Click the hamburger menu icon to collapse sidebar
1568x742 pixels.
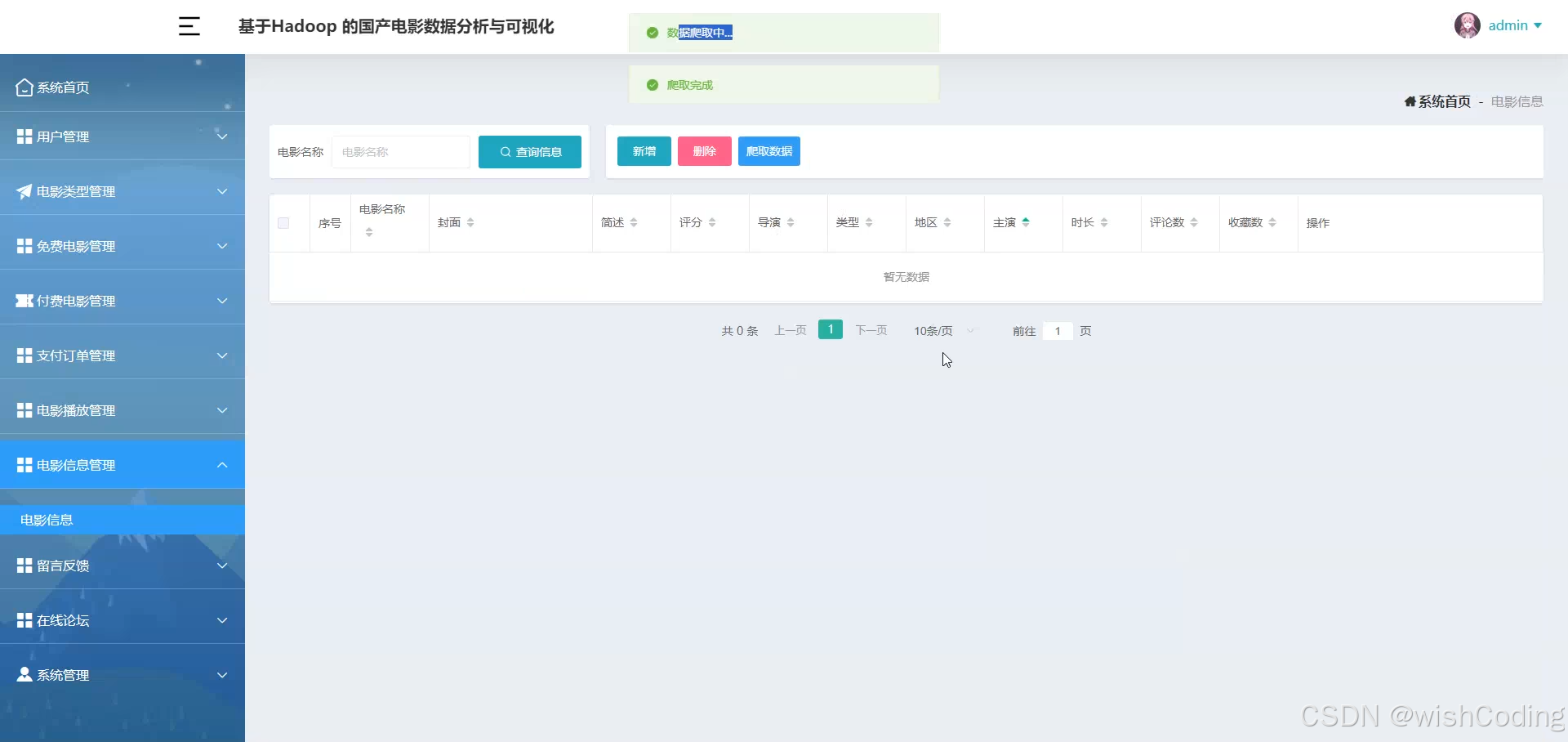pyautogui.click(x=189, y=26)
